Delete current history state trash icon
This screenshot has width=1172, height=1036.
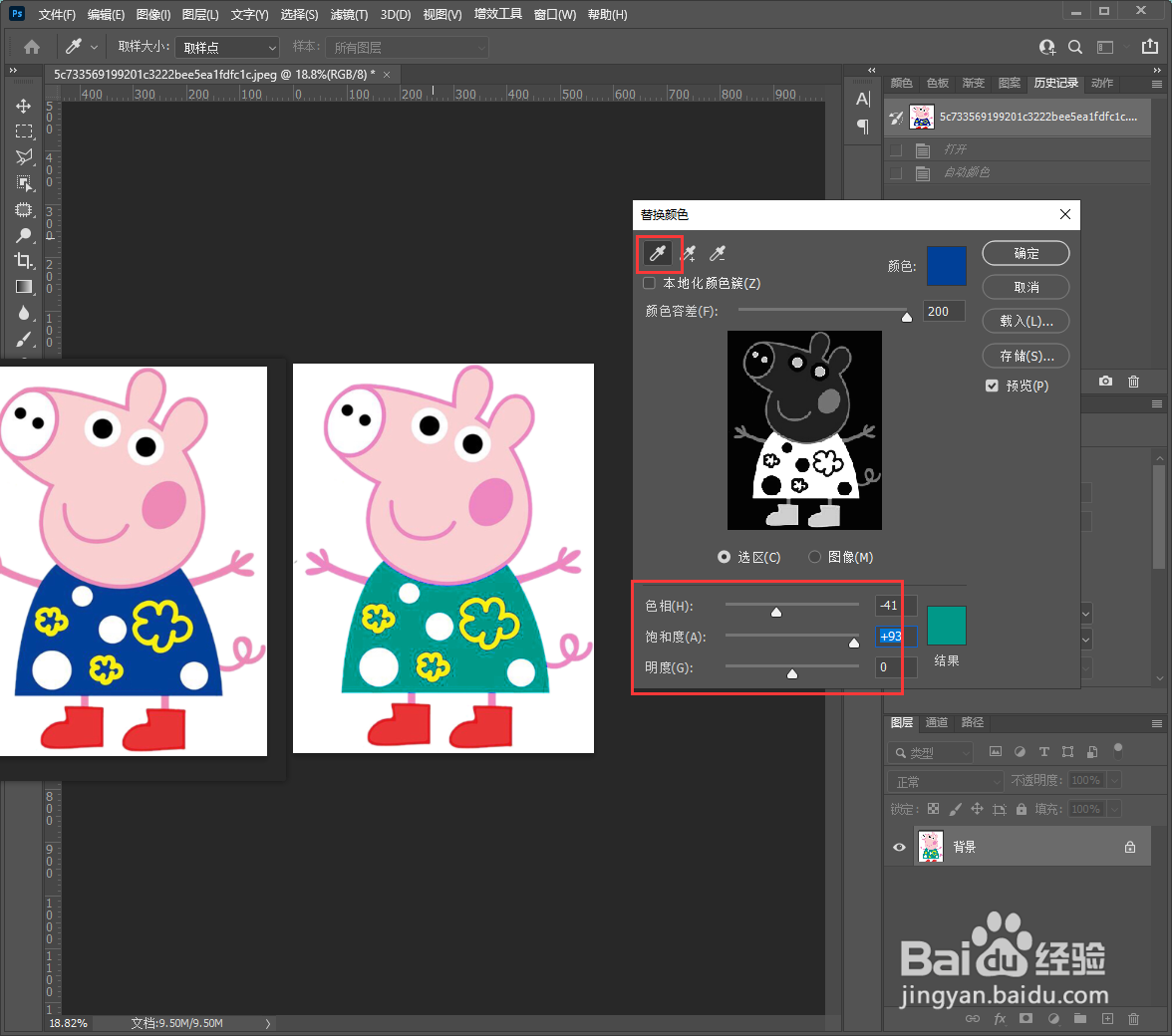(x=1133, y=381)
